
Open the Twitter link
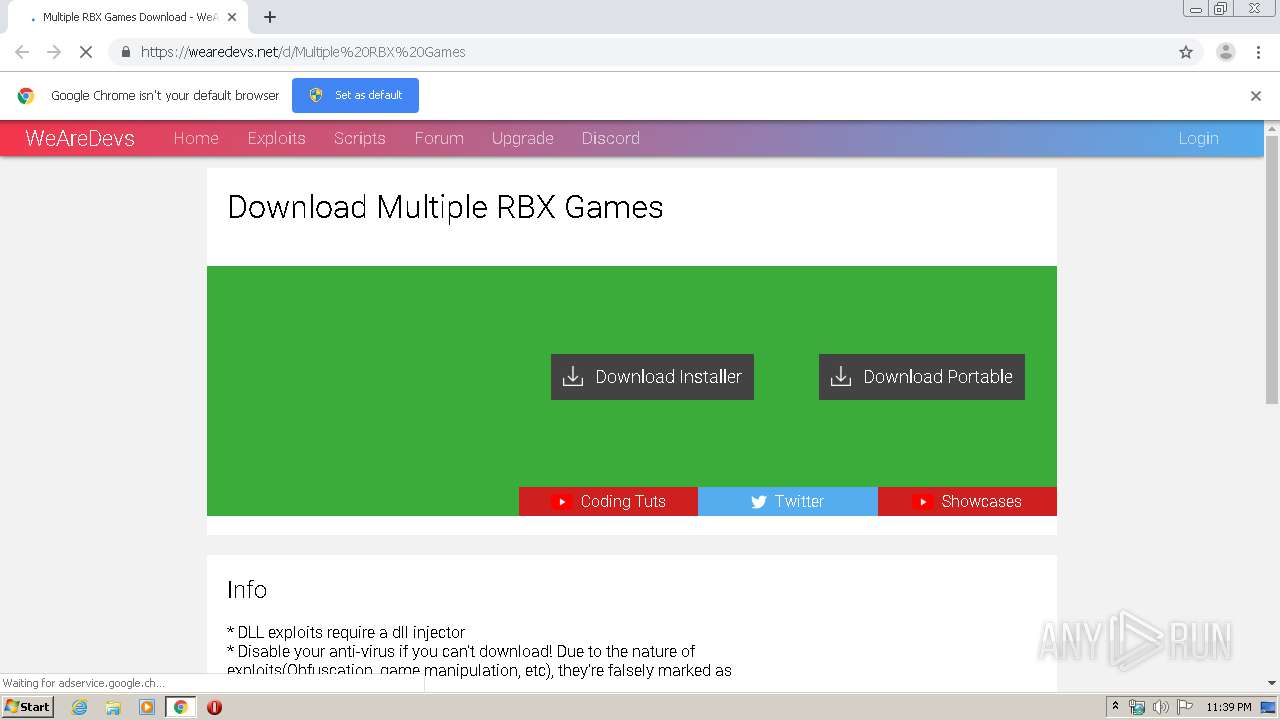pos(788,501)
